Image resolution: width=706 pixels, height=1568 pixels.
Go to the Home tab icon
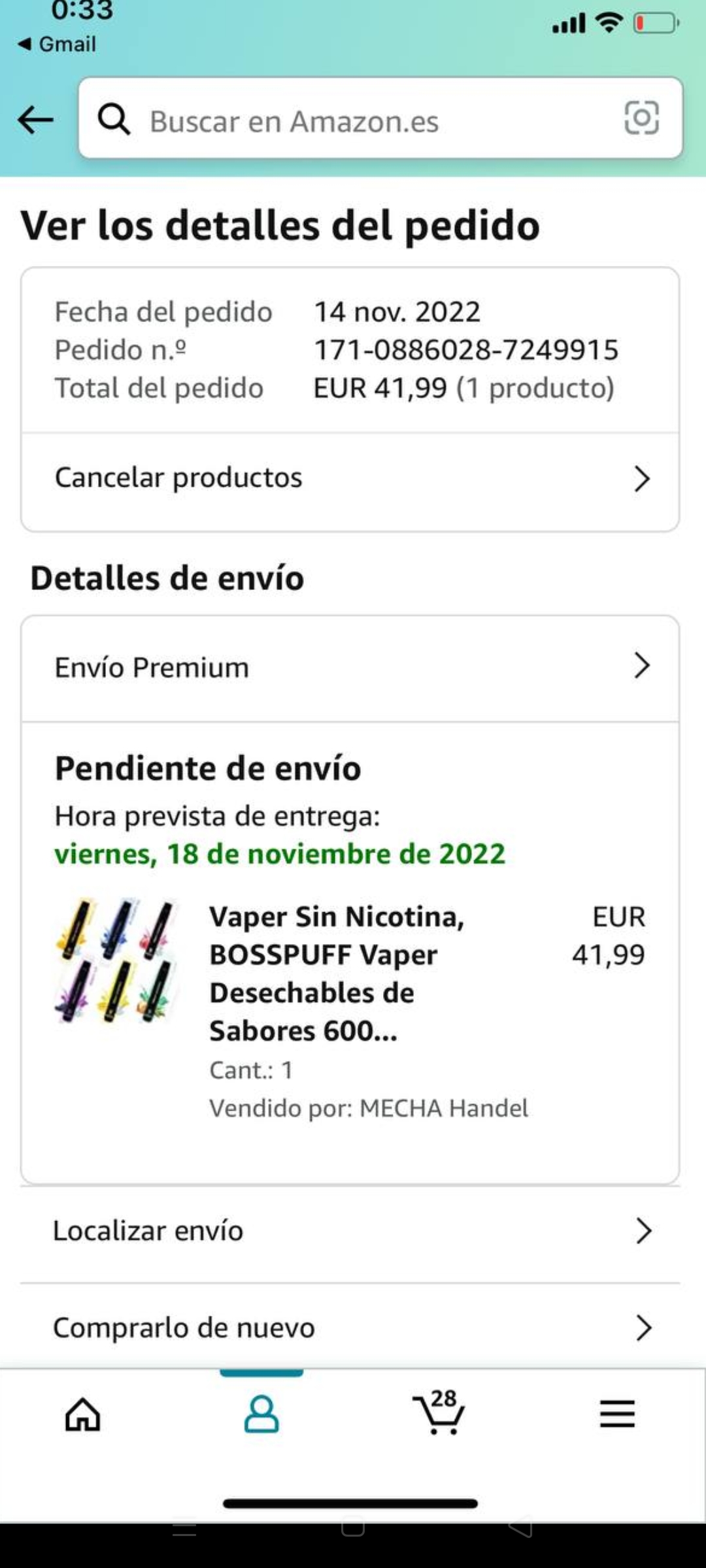tap(83, 1414)
